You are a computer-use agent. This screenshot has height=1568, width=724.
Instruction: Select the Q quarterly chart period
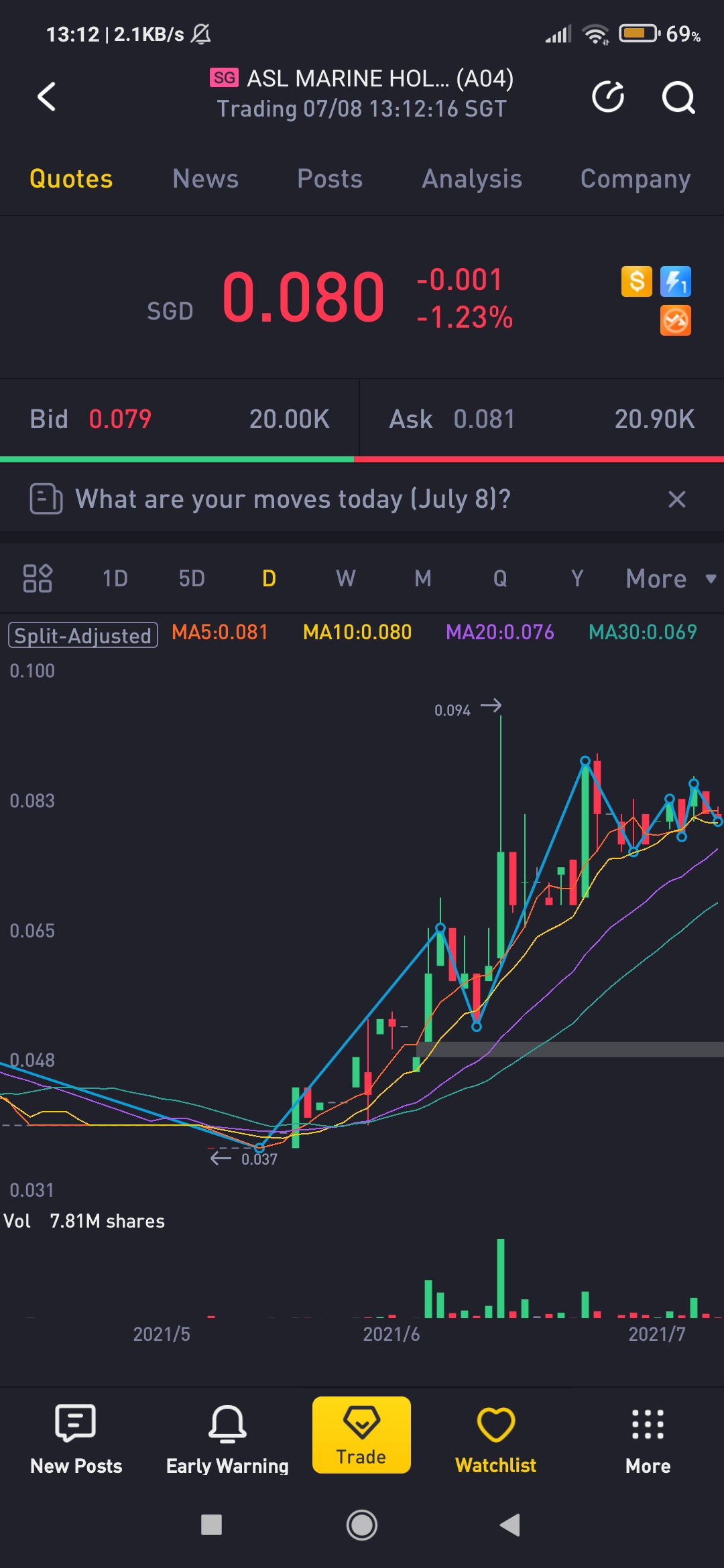point(500,578)
